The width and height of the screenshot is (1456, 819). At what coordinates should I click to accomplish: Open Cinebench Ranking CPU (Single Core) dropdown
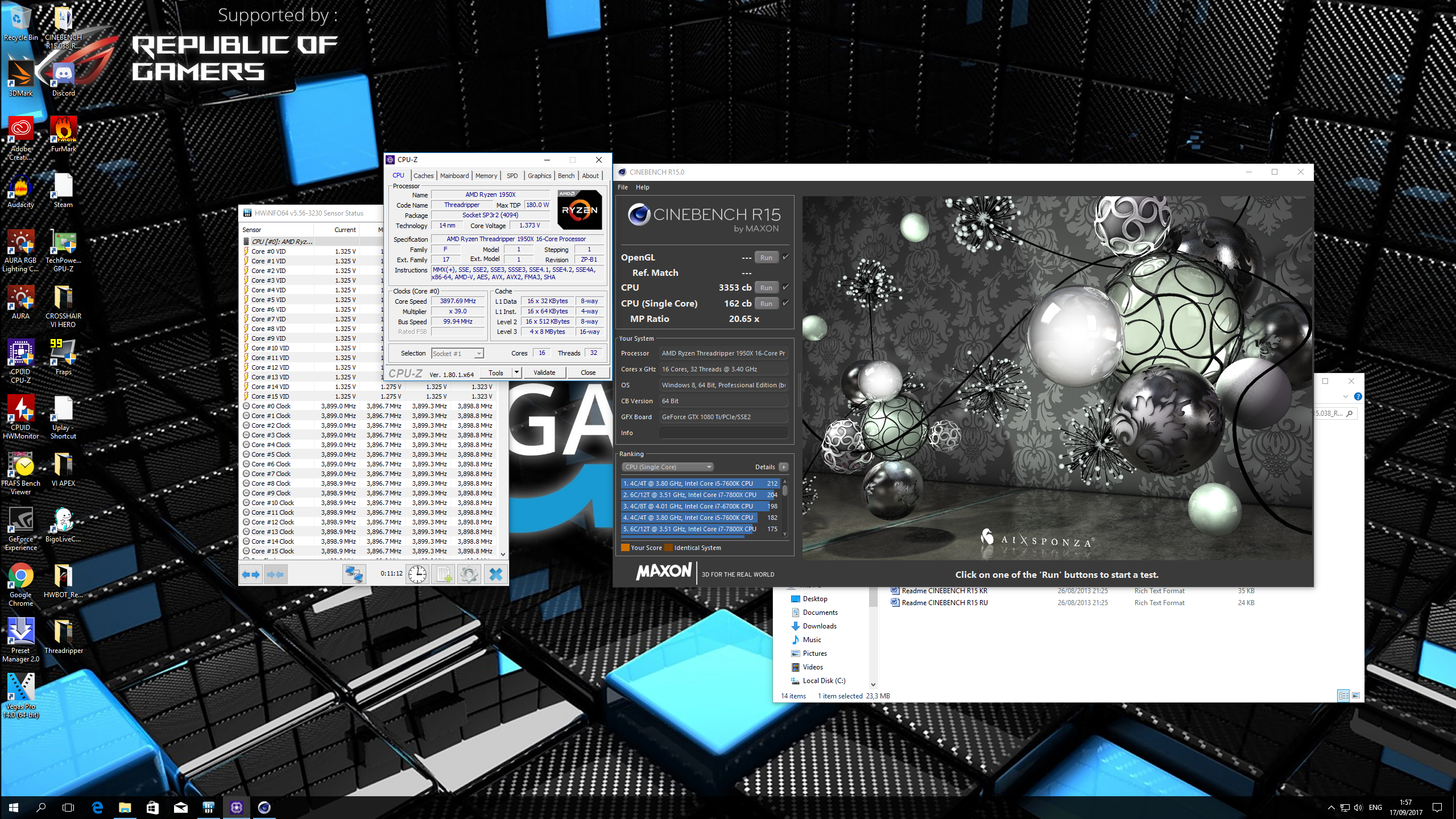668,467
